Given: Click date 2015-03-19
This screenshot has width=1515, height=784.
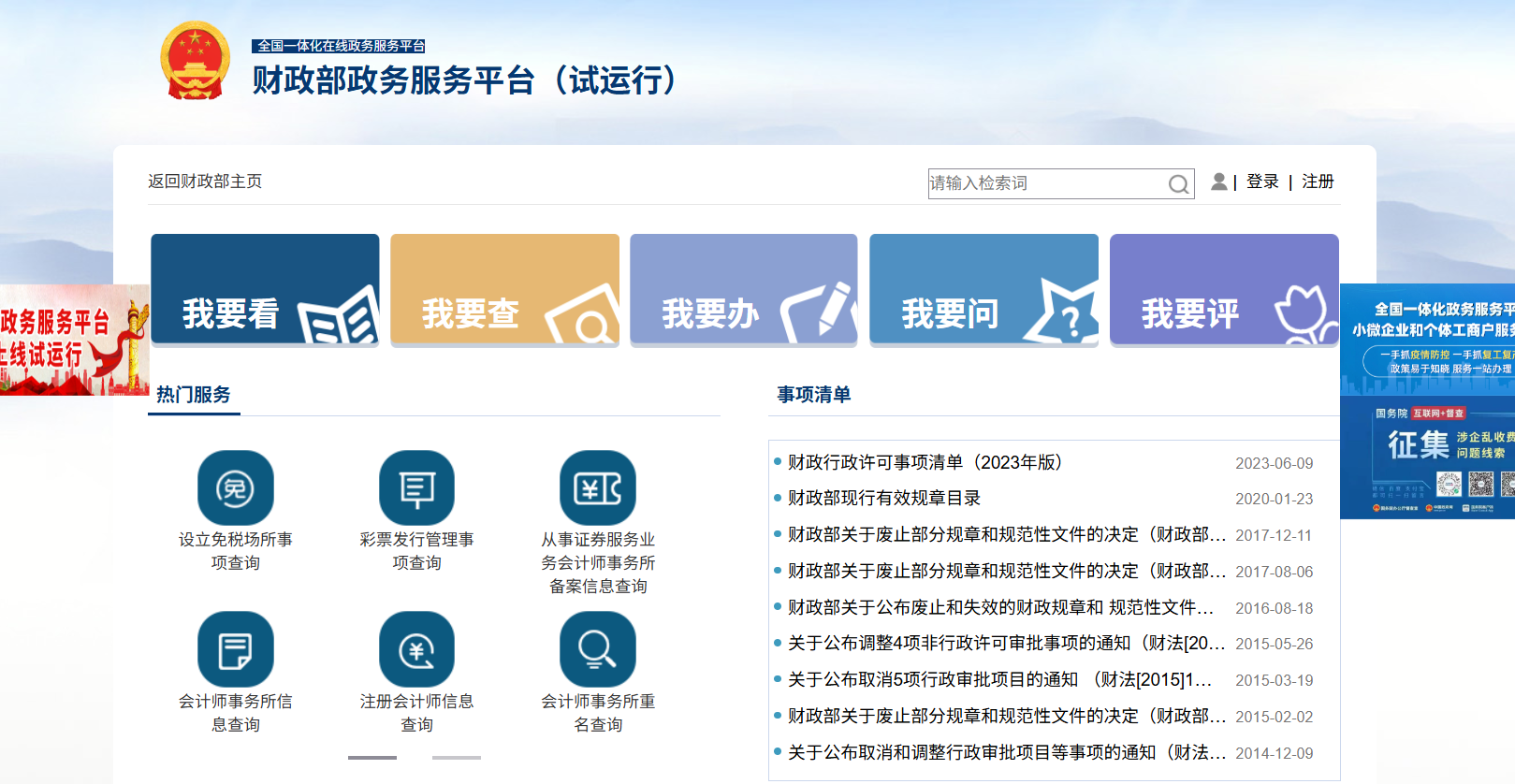Looking at the screenshot, I should [x=1274, y=680].
